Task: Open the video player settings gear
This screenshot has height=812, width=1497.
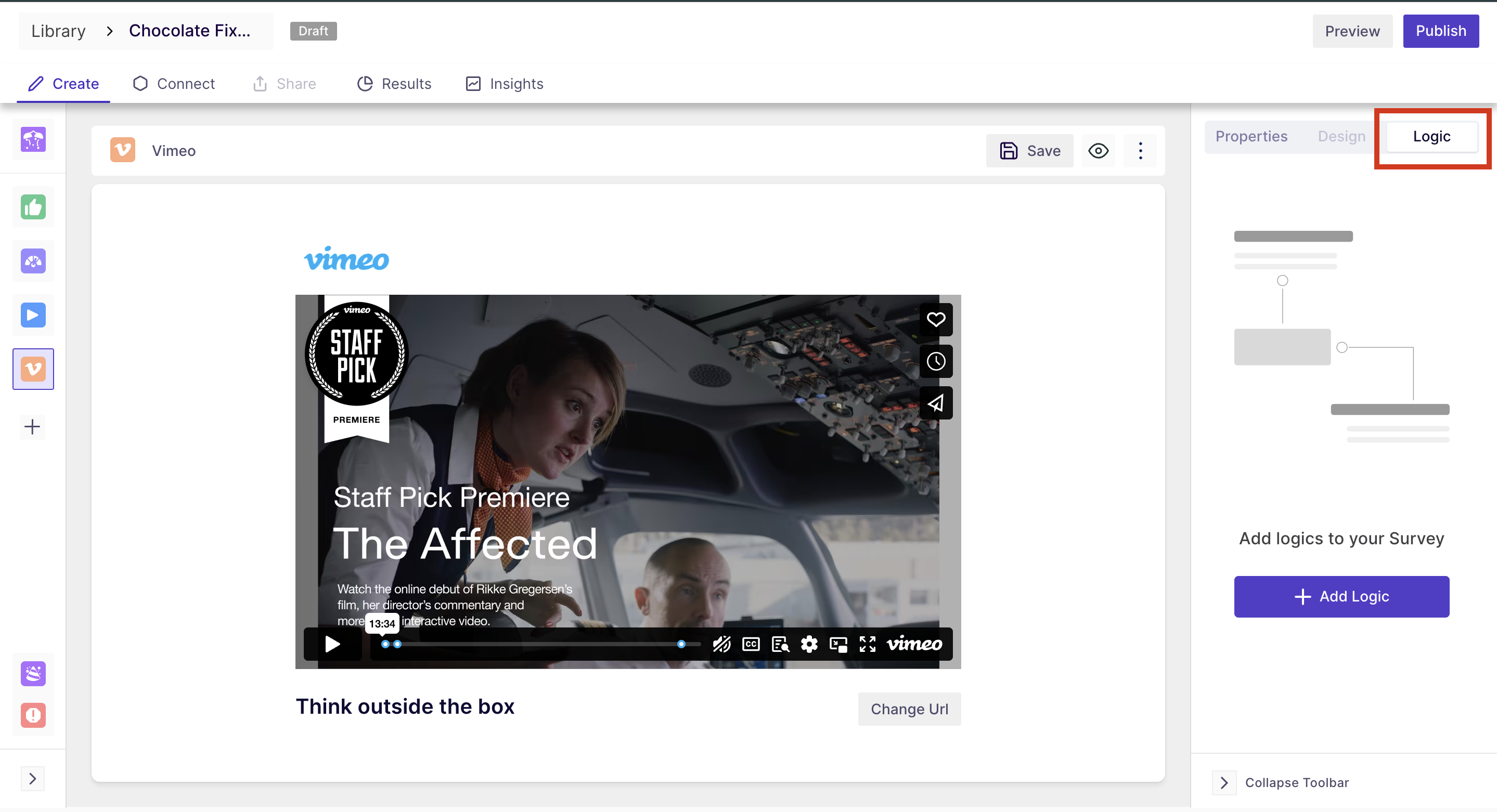Action: click(x=809, y=644)
